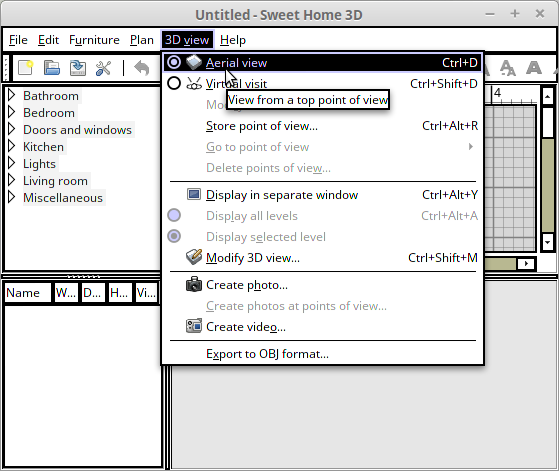Viewport: 559px width, 471px height.
Task: Close the 3D view menu
Action: (x=187, y=40)
